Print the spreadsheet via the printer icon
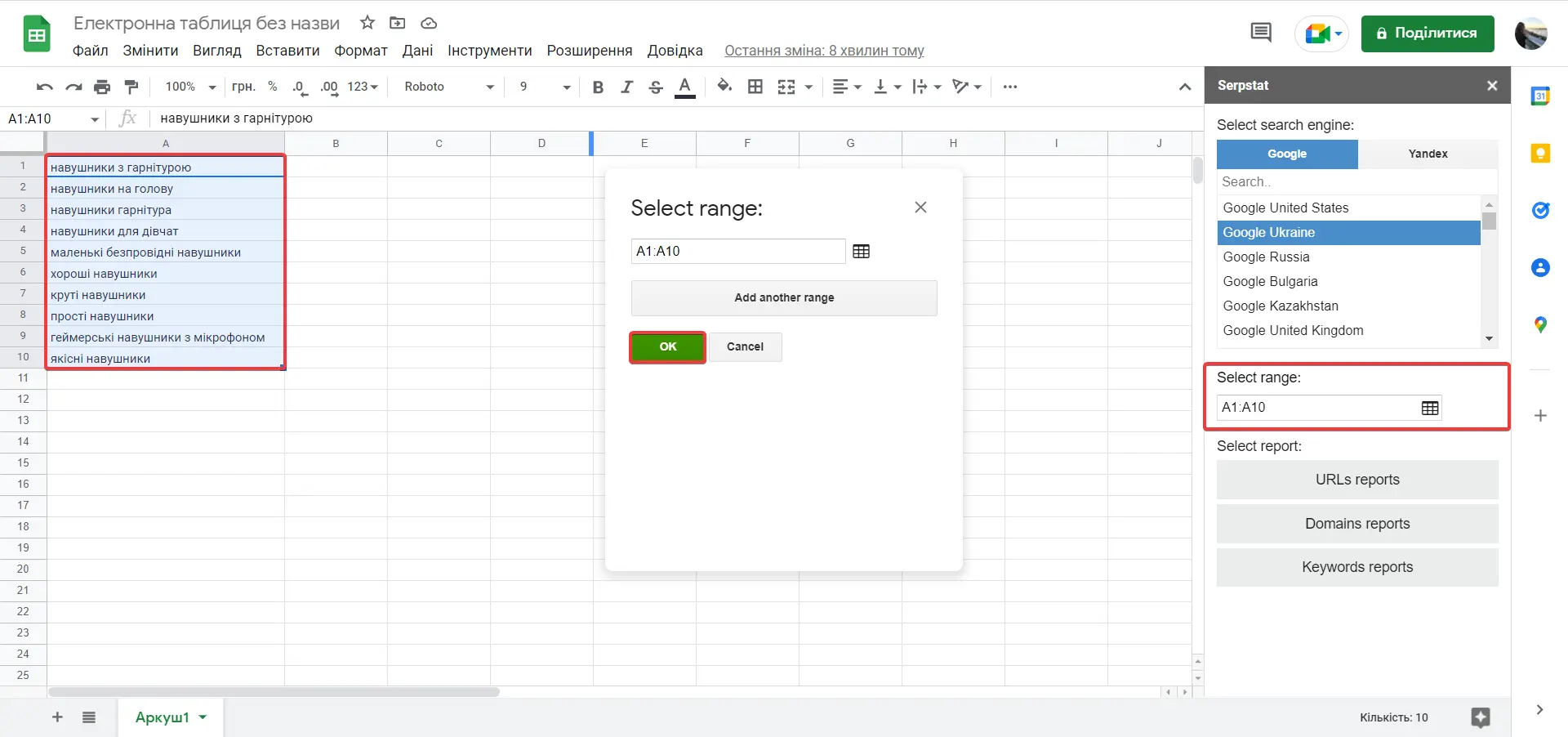1568x737 pixels. [102, 87]
